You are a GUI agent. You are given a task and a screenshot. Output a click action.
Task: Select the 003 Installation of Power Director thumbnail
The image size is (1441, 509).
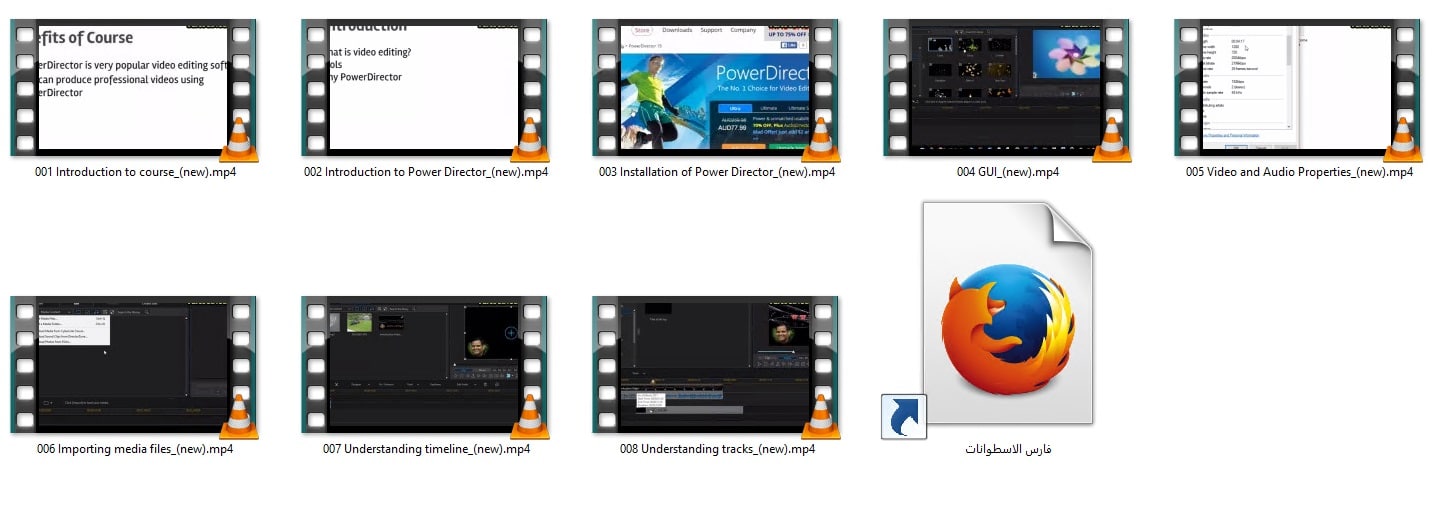(715, 87)
